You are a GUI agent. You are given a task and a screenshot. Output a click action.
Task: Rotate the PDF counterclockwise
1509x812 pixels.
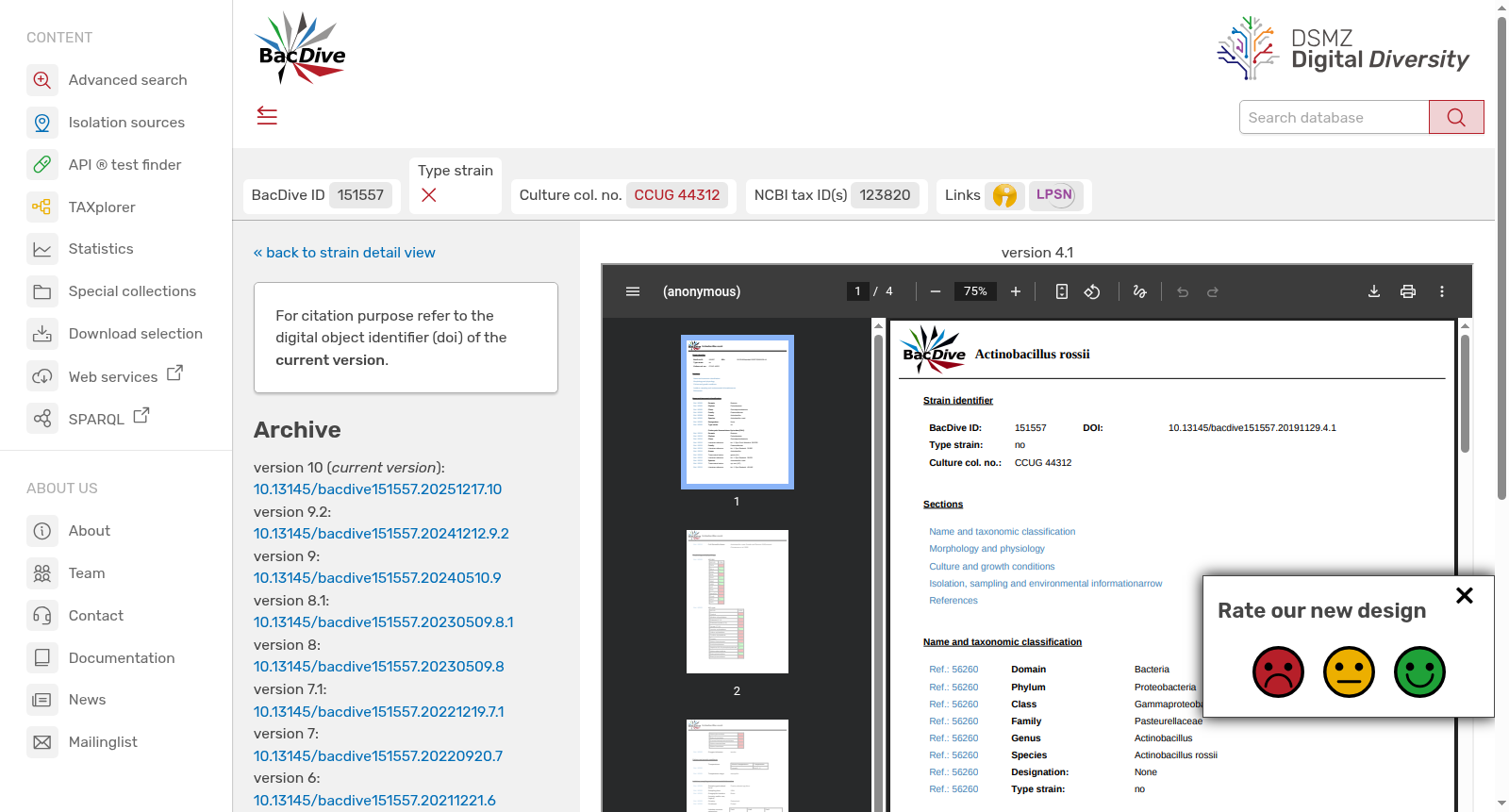pos(1092,291)
